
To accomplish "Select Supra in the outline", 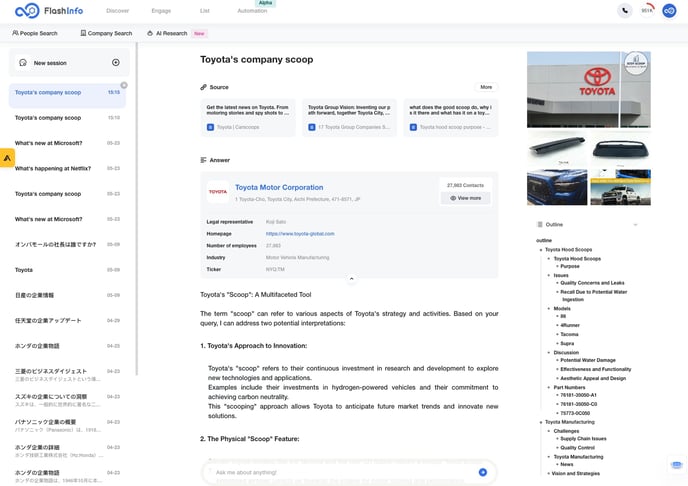I will 567,343.
